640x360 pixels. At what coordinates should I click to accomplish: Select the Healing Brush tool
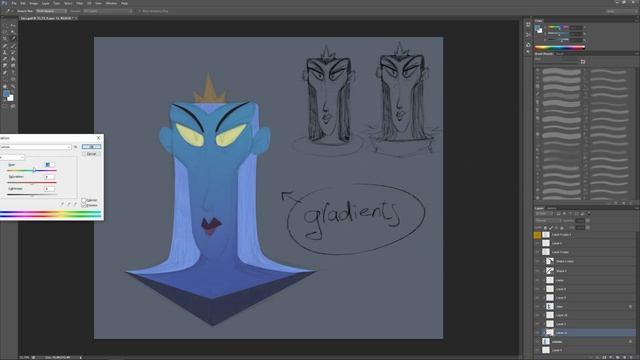pos(4,46)
